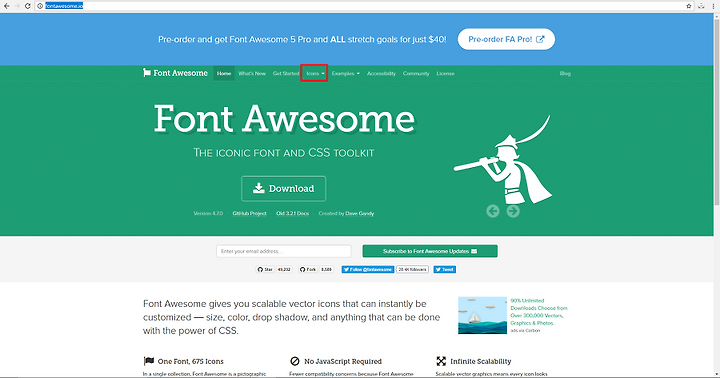Click the GitHub Star button
Screen dimensions: 720x378
[265, 270]
